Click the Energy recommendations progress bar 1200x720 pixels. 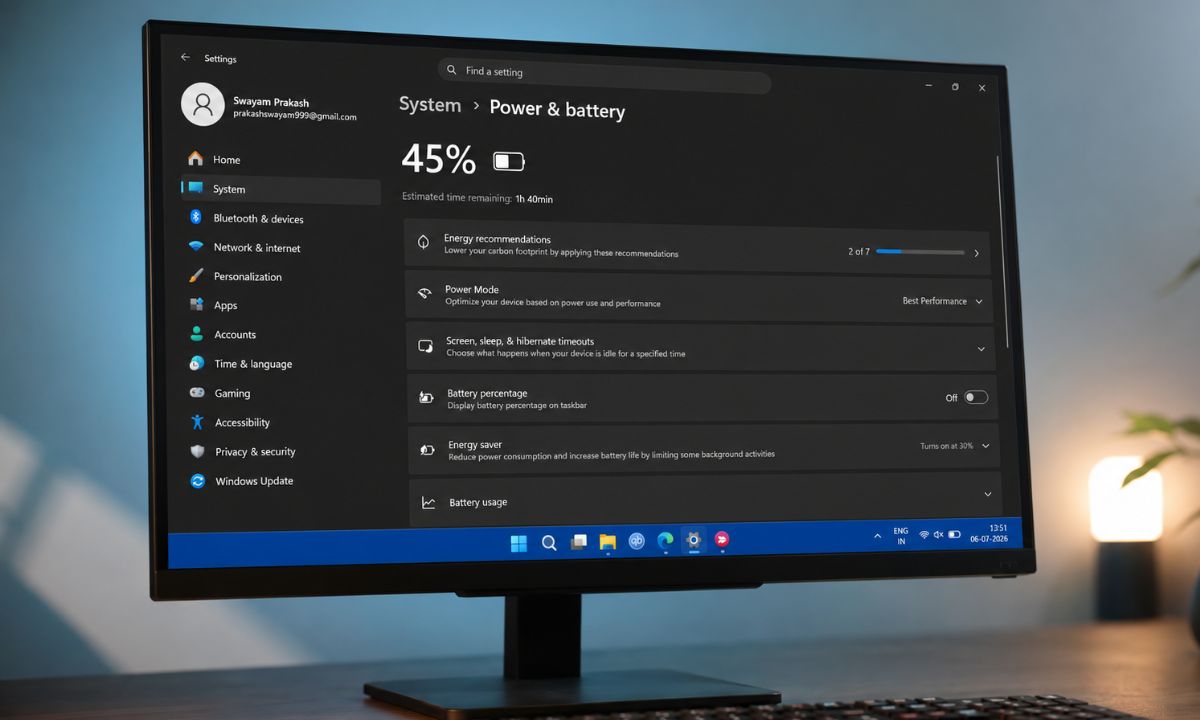[x=920, y=252]
